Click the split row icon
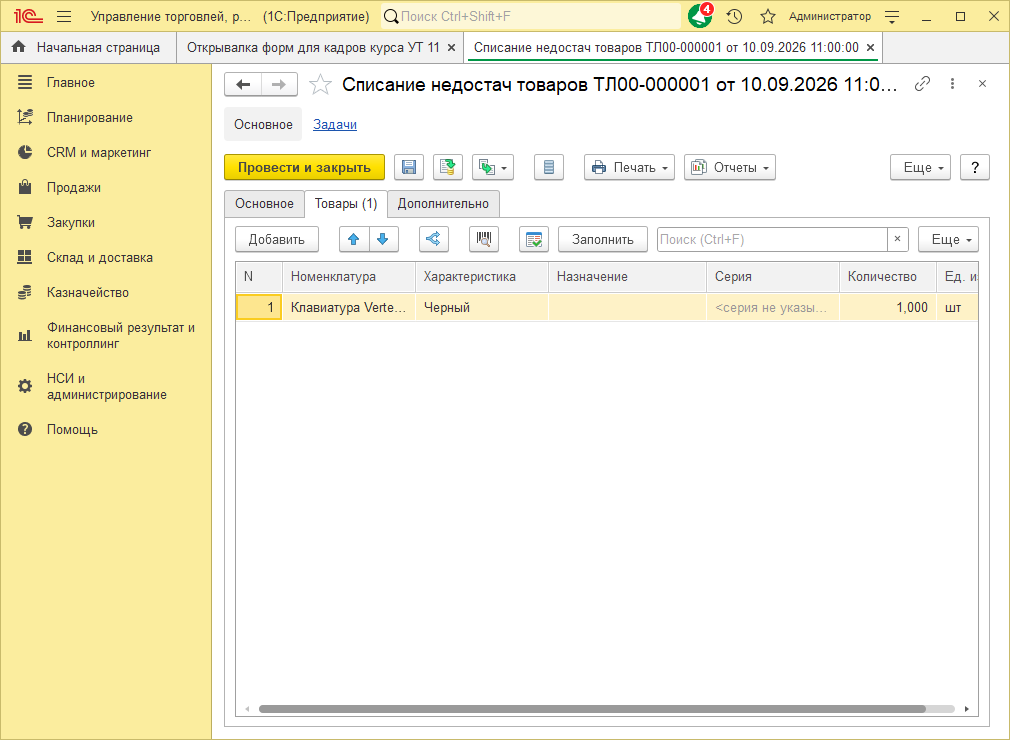 click(434, 240)
